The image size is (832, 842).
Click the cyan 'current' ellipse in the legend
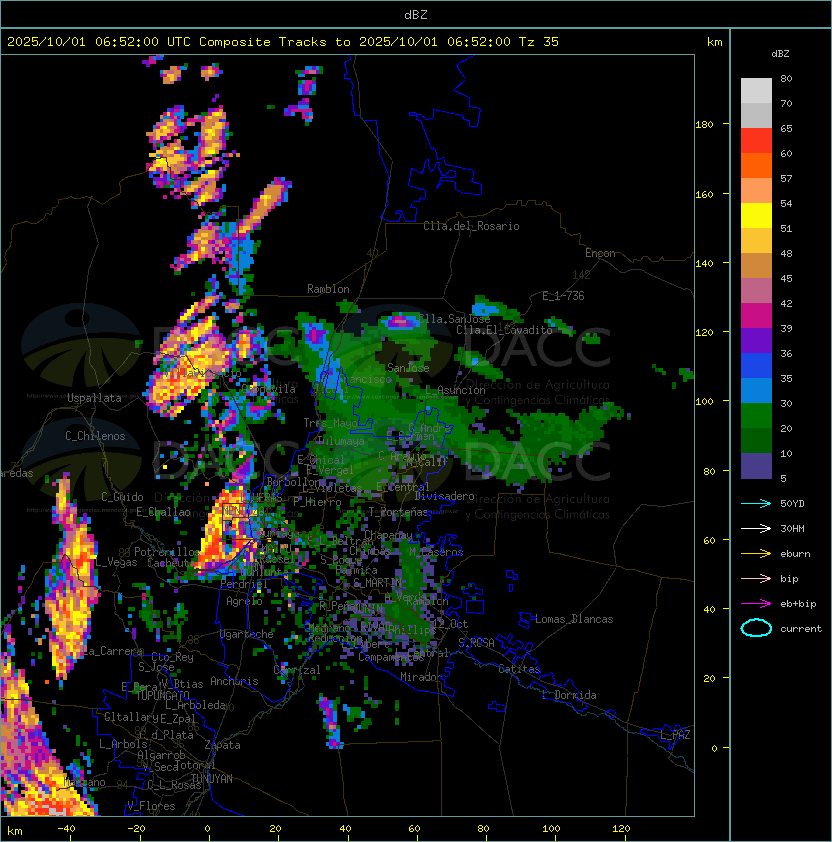tap(756, 628)
